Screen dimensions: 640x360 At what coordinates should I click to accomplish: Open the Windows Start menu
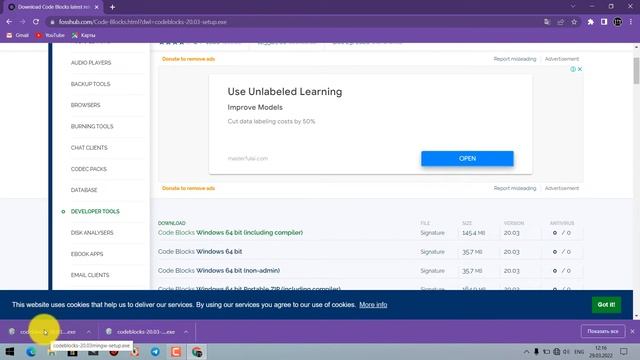(x=10, y=352)
